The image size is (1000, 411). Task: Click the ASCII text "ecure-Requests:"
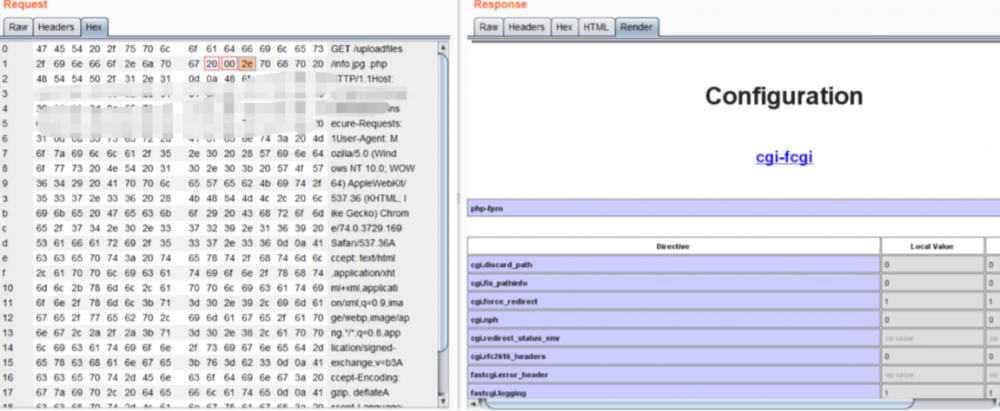click(366, 124)
